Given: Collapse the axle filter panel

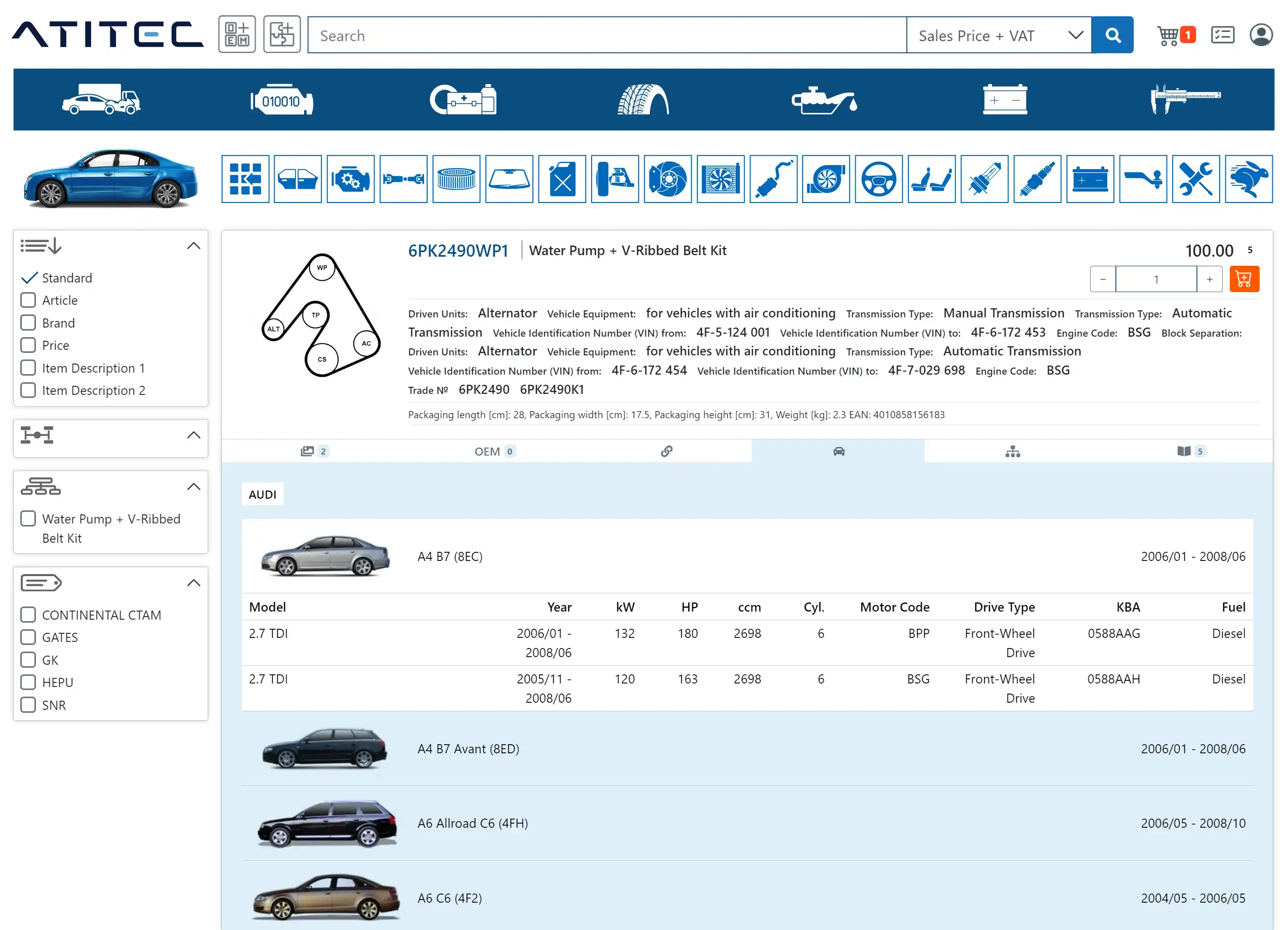Looking at the screenshot, I should (x=194, y=435).
